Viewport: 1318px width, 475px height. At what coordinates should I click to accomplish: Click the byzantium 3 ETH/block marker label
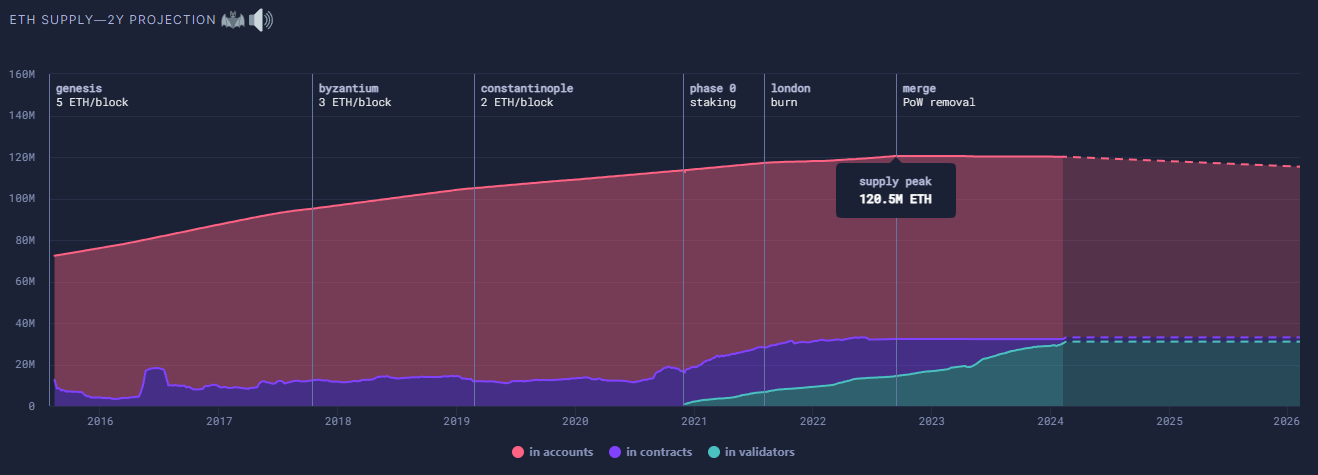click(355, 95)
